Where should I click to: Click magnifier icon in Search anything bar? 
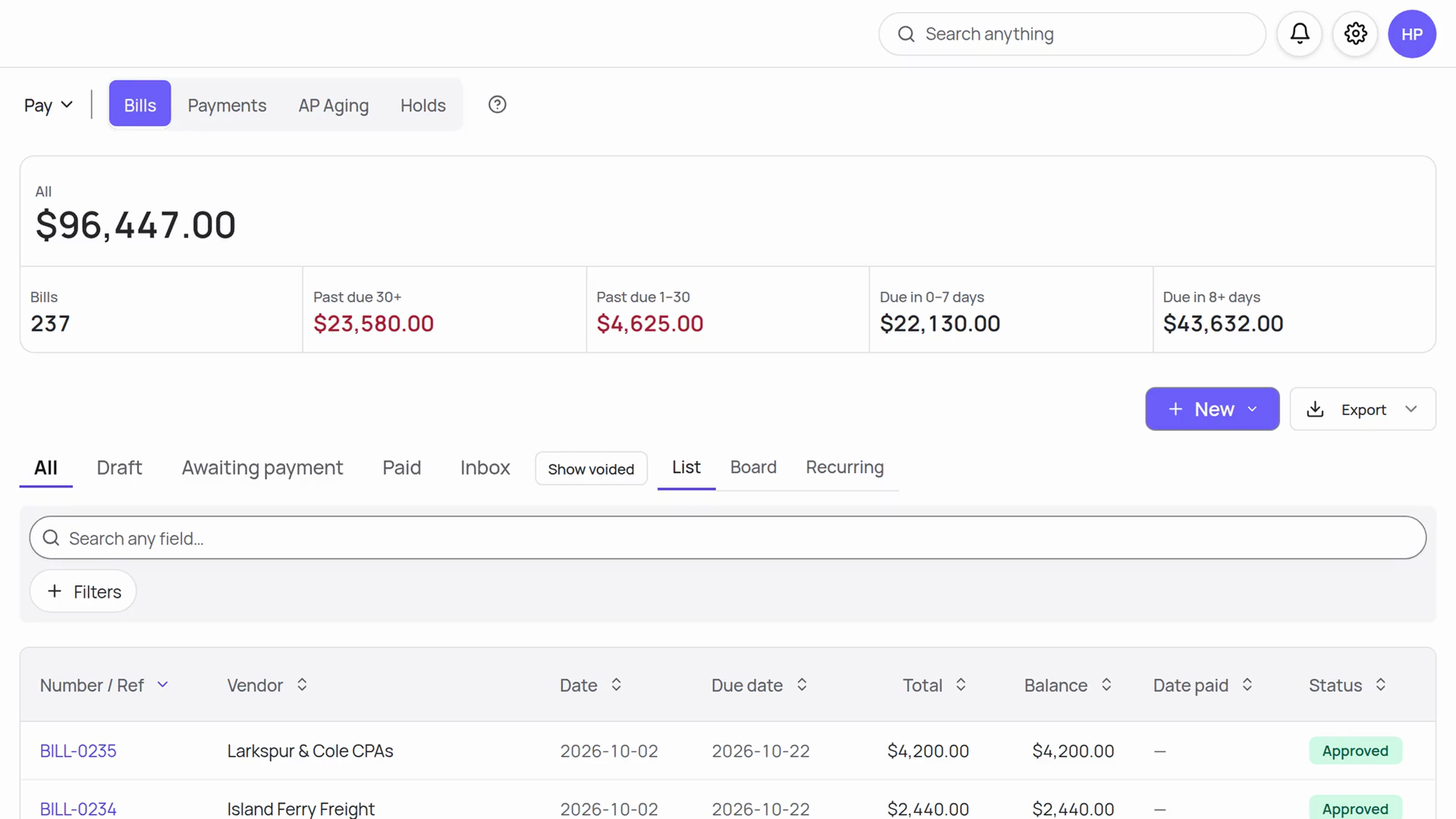[x=906, y=34]
